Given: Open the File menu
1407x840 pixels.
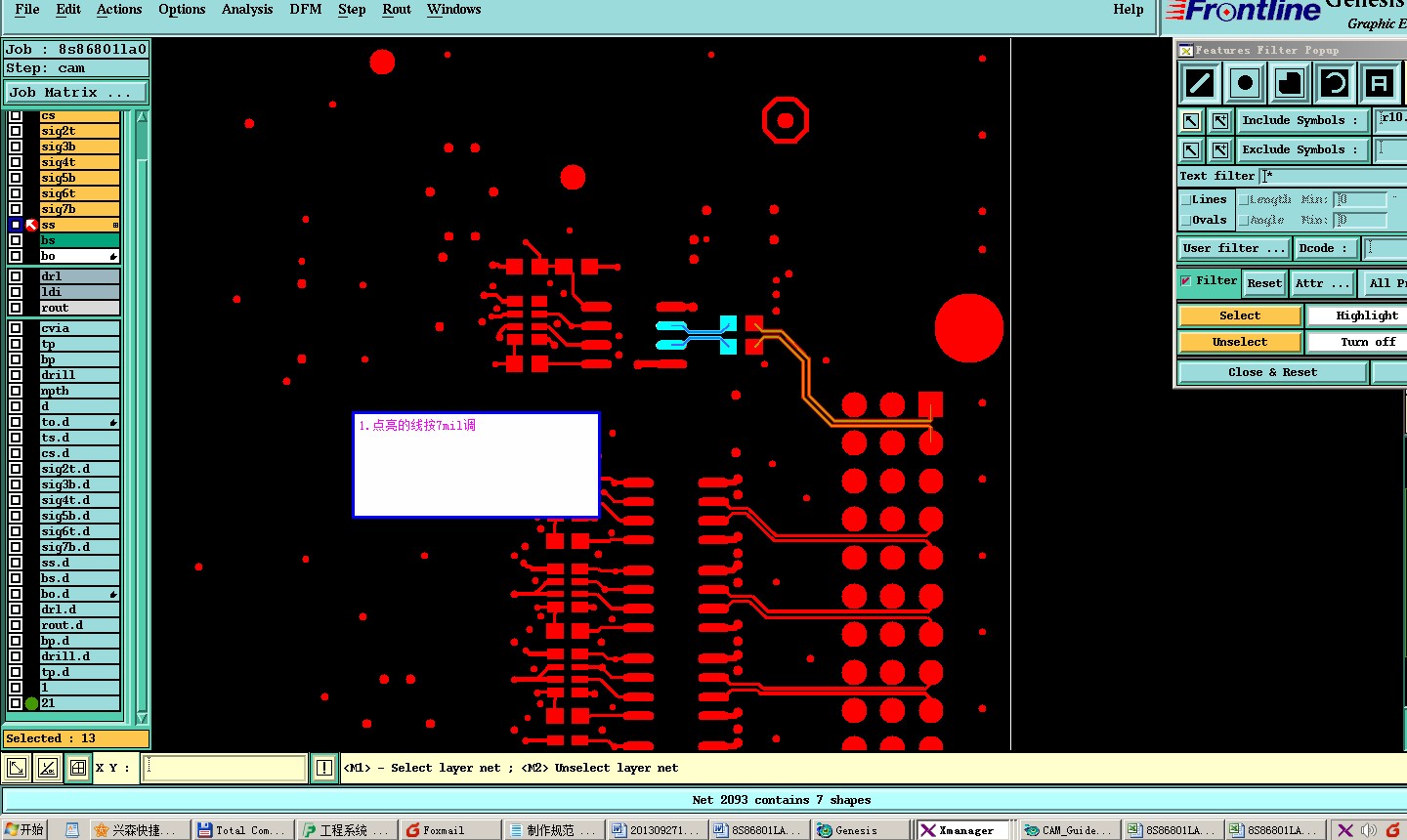Looking at the screenshot, I should (27, 10).
